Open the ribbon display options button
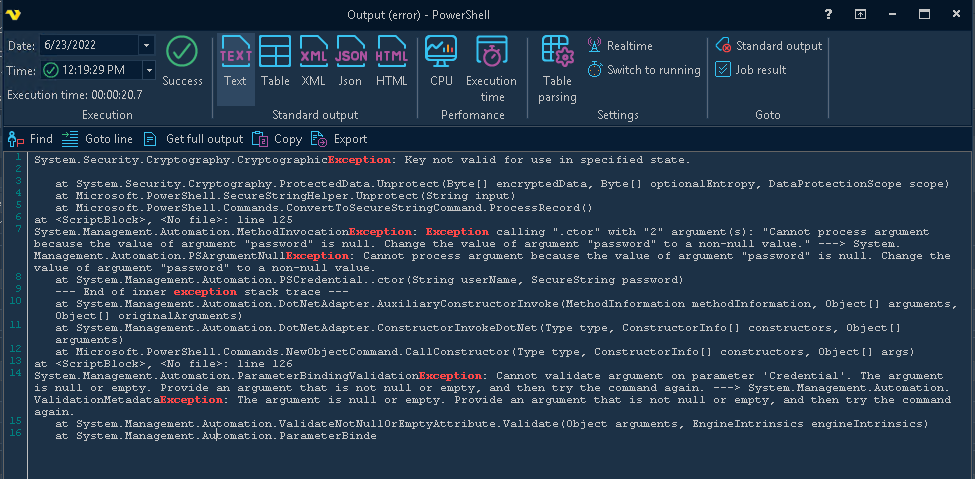 point(860,14)
